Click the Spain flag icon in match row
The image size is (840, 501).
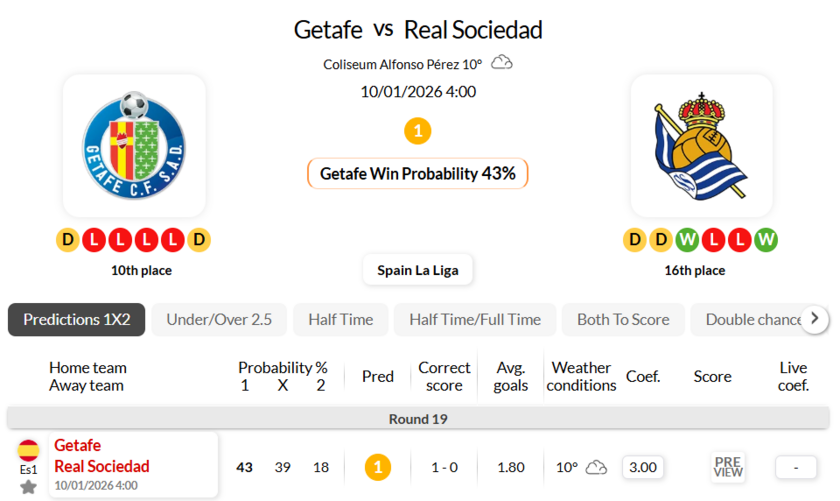coord(28,449)
